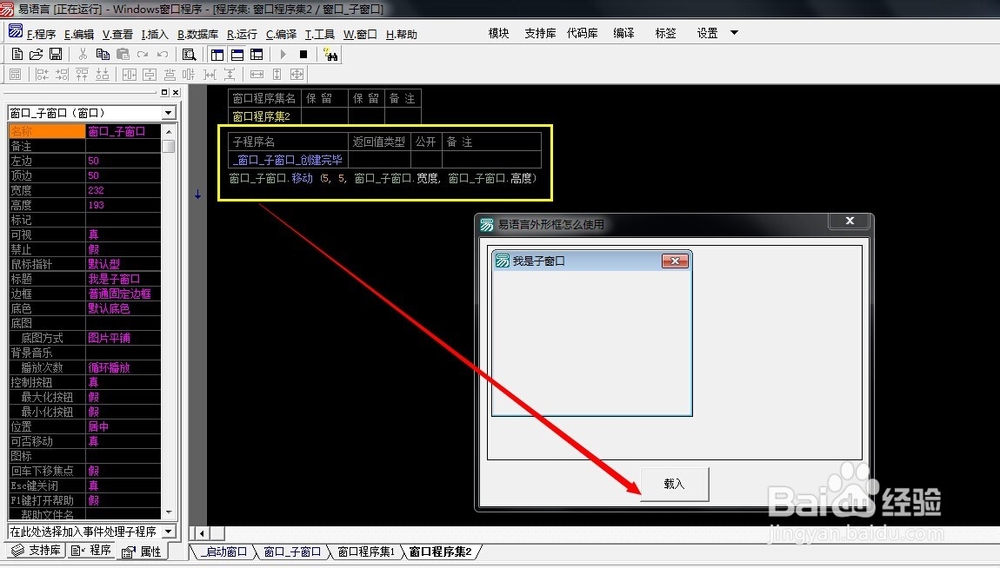Switch to the 支持库 bottom panel tab
The height and width of the screenshot is (568, 1000).
click(x=36, y=550)
